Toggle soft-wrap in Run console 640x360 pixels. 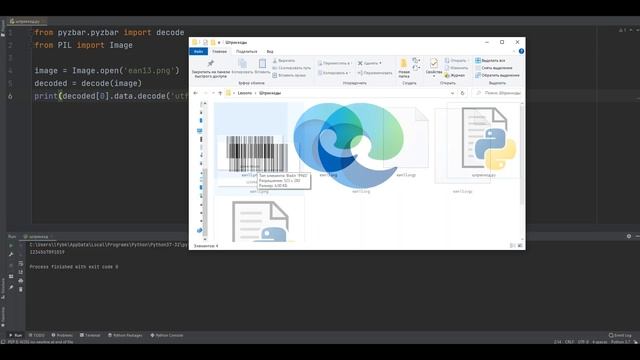[x=21, y=264]
